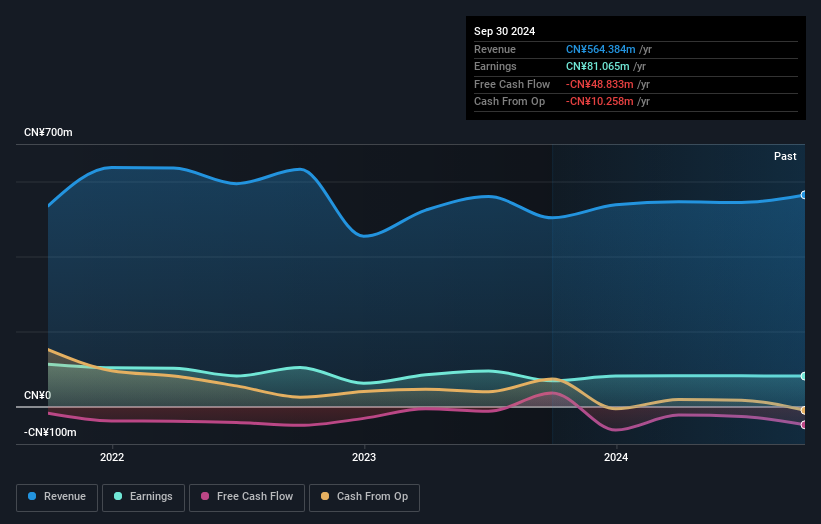Click the -CN¥48.833m free cash flow value
This screenshot has width=821, height=524.
coord(600,84)
